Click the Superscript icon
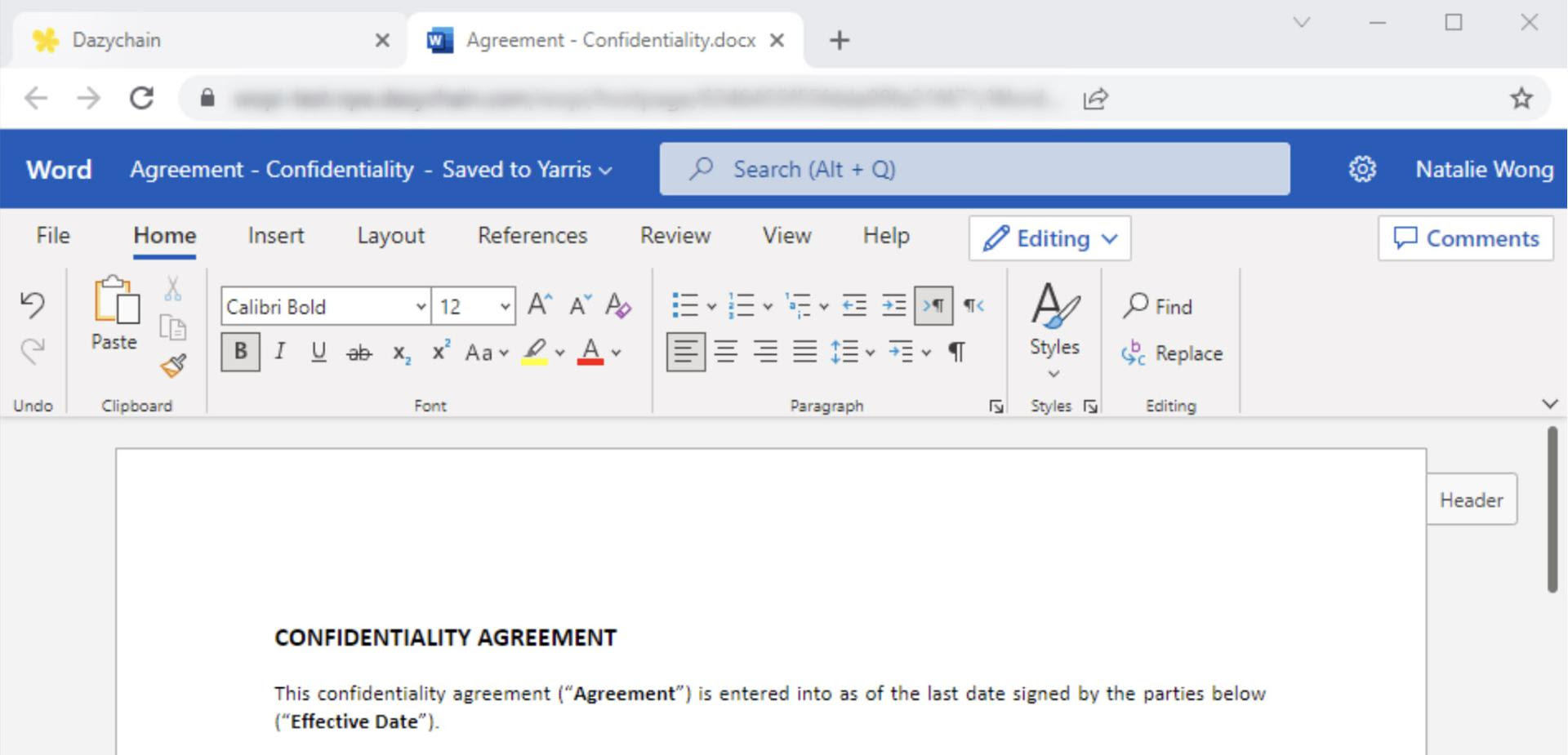This screenshot has width=1568, height=755. coord(441,352)
